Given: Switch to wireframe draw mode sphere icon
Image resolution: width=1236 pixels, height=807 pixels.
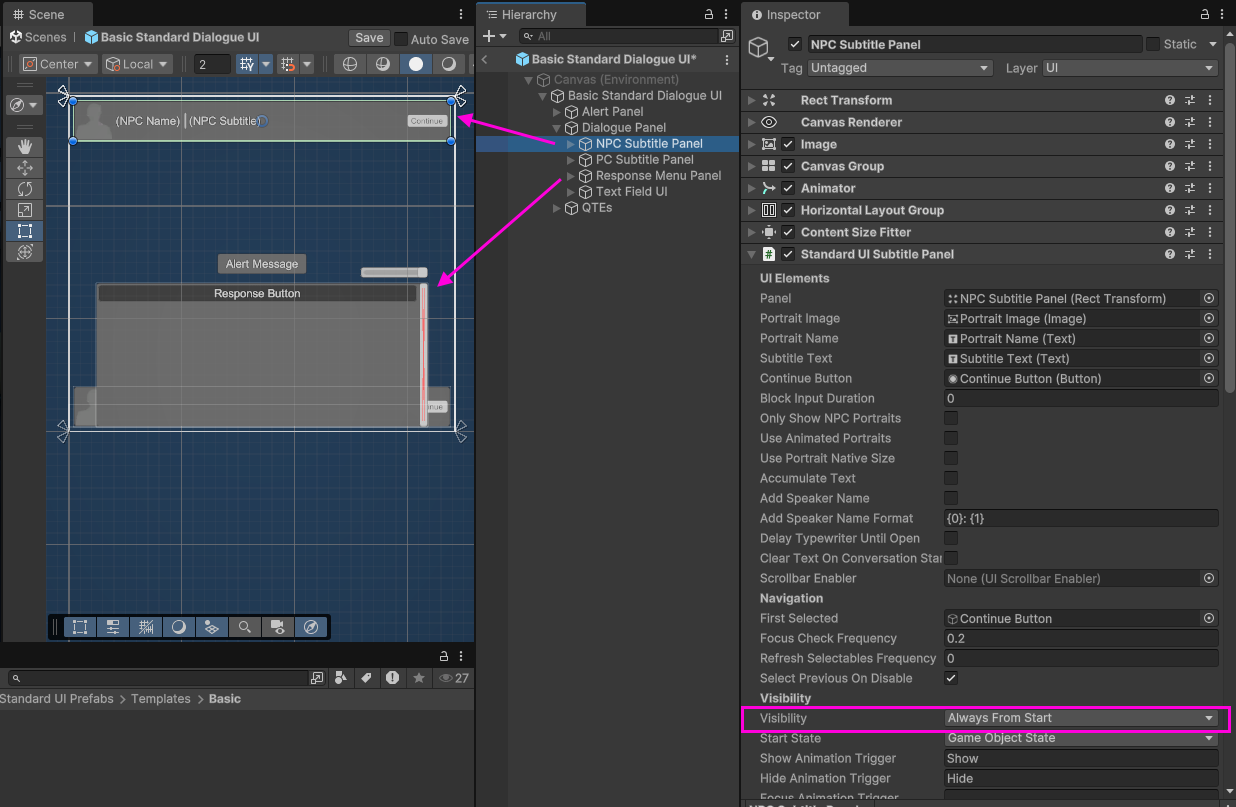Looking at the screenshot, I should click(x=349, y=64).
